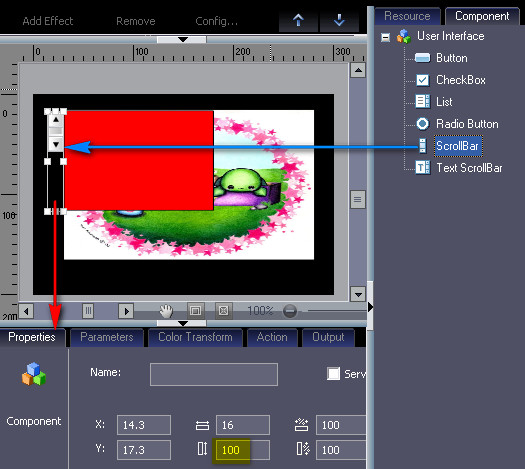Click the Radio Button component icon

click(x=423, y=124)
